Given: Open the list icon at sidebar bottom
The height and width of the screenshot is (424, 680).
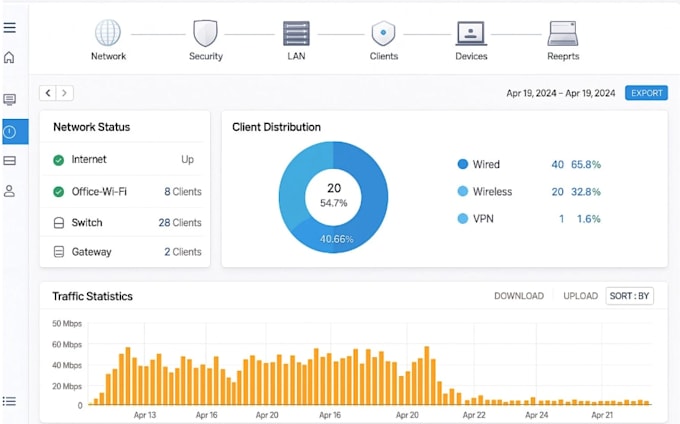Looking at the screenshot, I should point(9,401).
